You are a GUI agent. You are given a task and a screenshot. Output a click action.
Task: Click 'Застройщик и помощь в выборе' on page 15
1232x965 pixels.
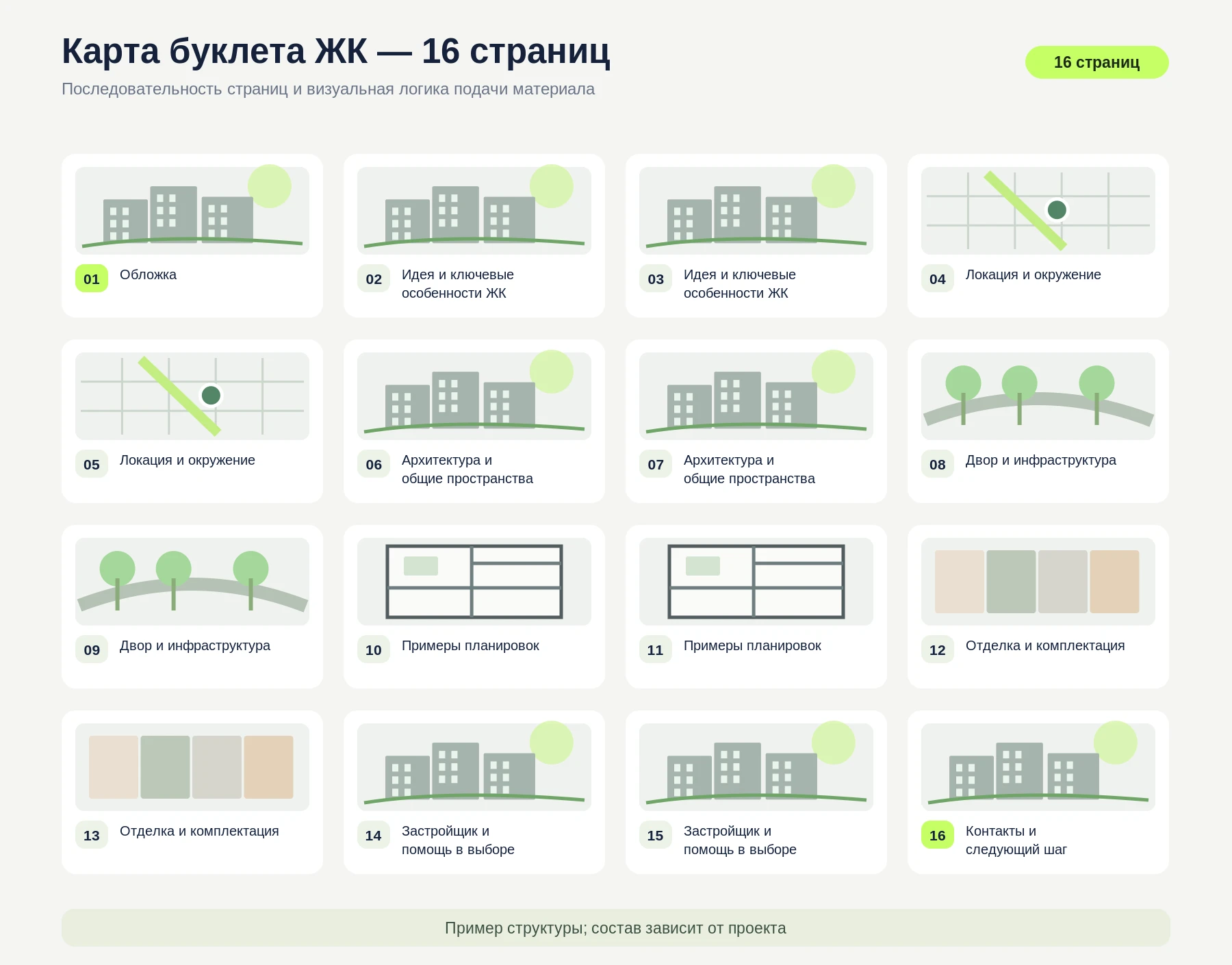740,840
